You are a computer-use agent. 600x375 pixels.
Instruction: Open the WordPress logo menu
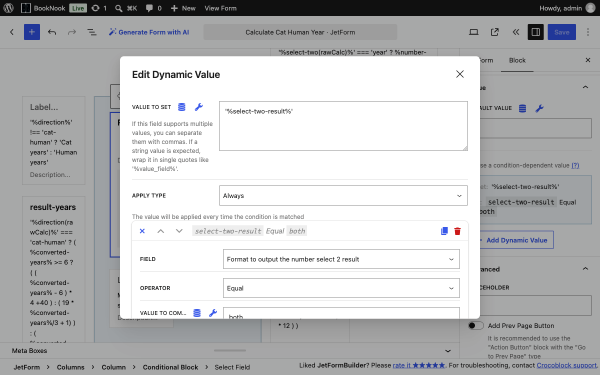[x=8, y=8]
